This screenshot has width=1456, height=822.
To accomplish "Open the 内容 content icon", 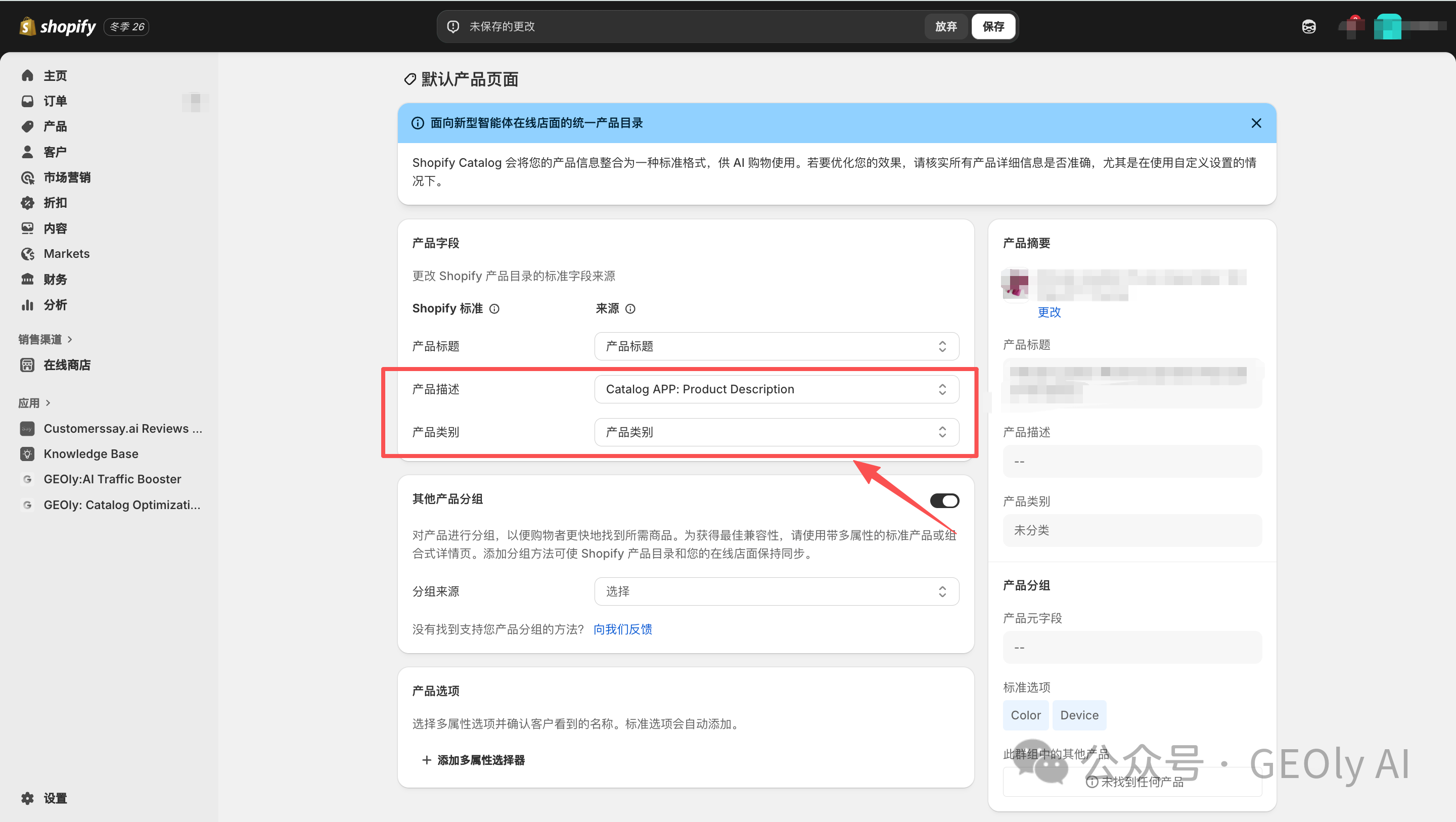I will click(x=27, y=229).
